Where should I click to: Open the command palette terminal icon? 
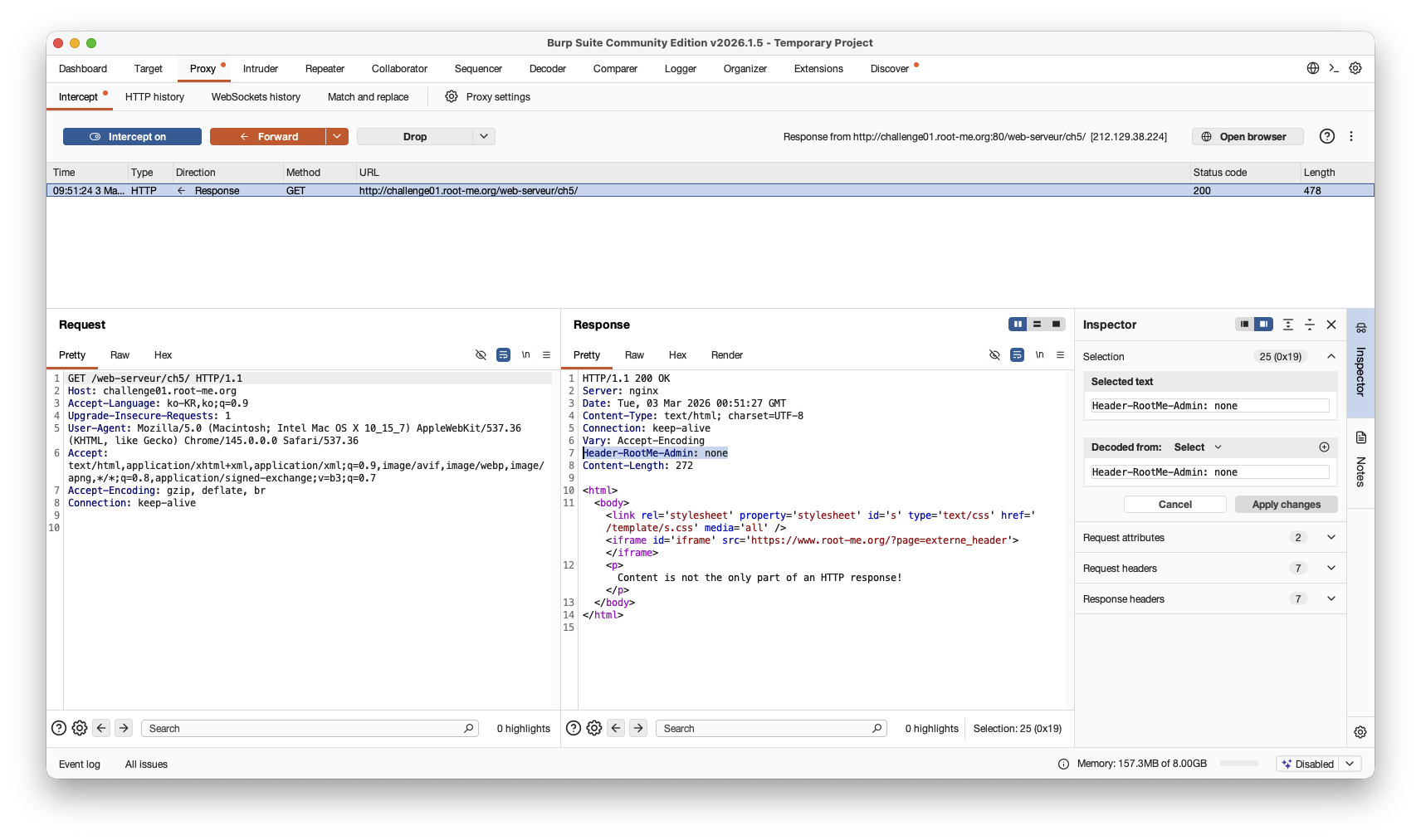click(x=1334, y=68)
